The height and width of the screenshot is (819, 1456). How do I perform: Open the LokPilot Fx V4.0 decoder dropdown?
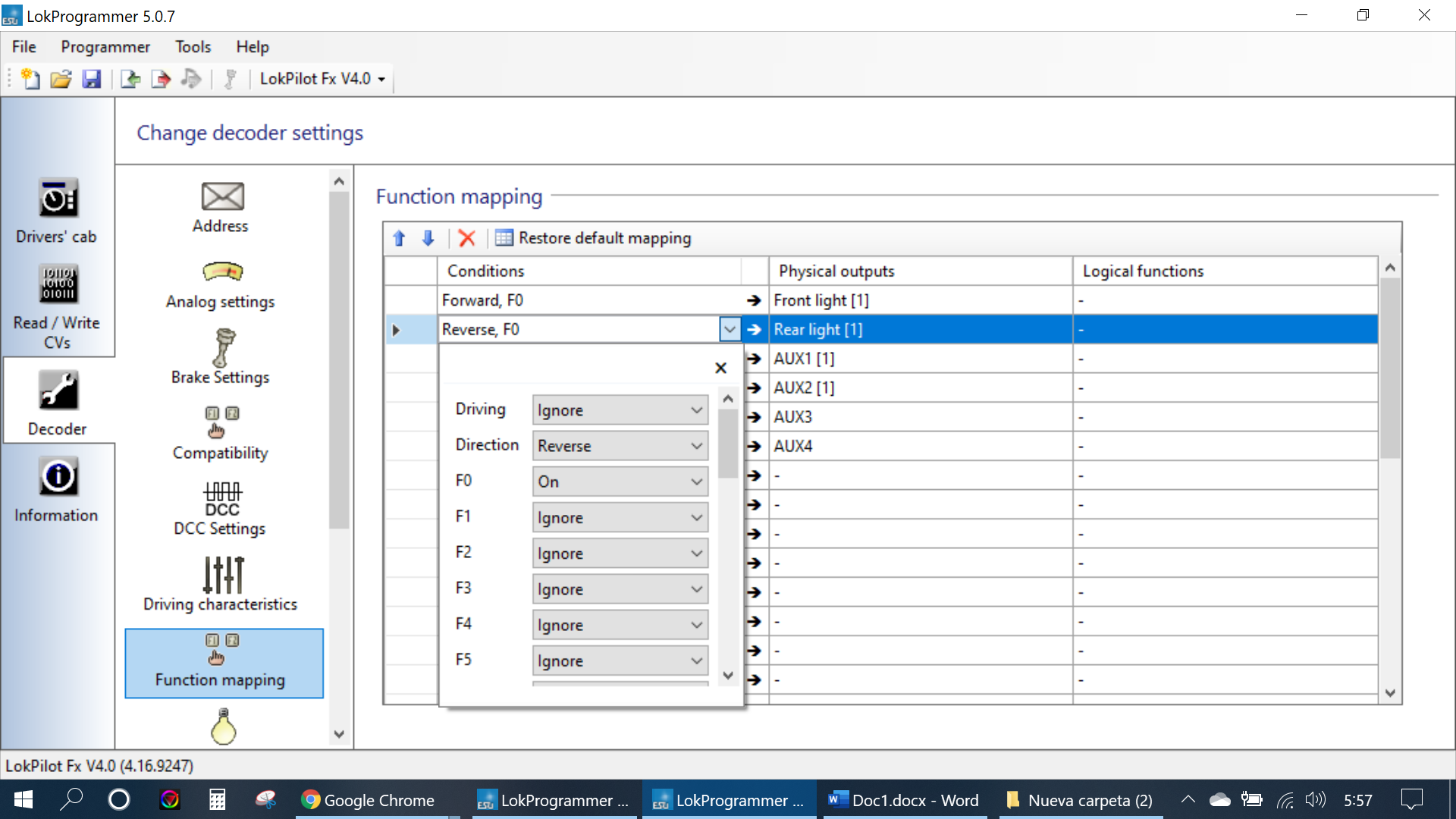[323, 79]
